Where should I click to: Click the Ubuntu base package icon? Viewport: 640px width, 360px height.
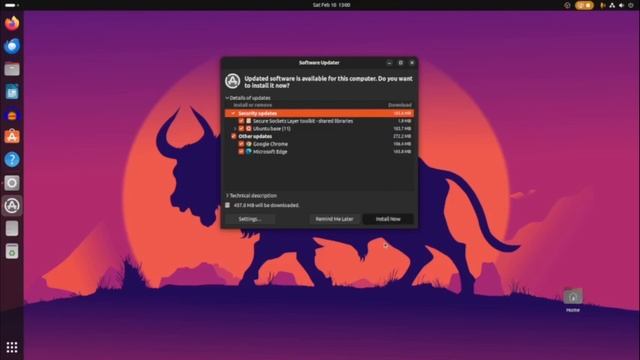click(x=249, y=129)
